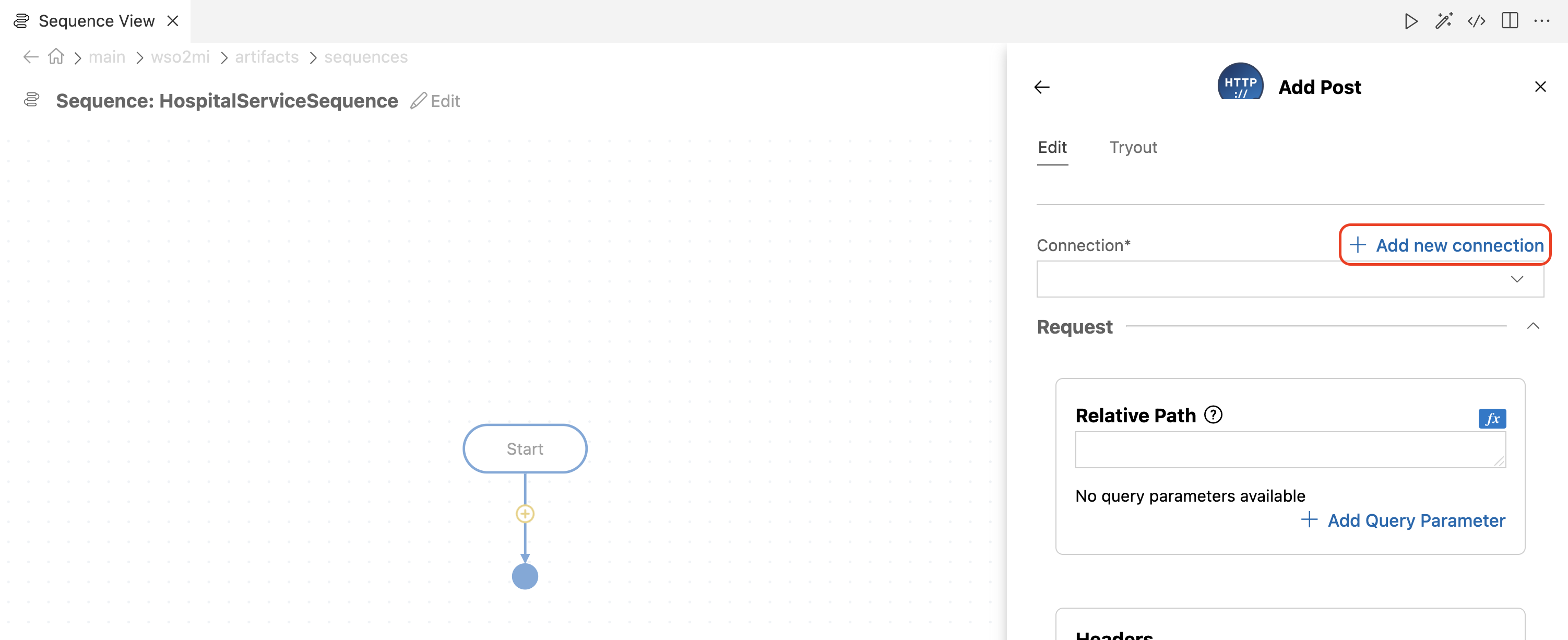The image size is (1568, 640).
Task: Go back using breadcrumb arrow
Action: coord(30,56)
